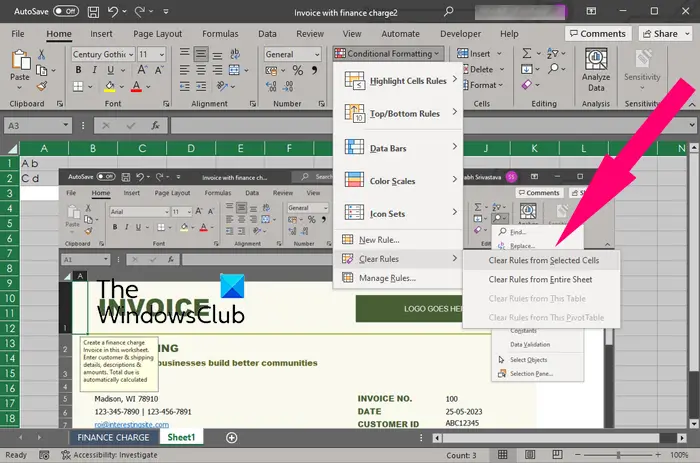700x463 pixels.
Task: Click the Paste clipboard icon
Action: pyautogui.click(x=20, y=60)
